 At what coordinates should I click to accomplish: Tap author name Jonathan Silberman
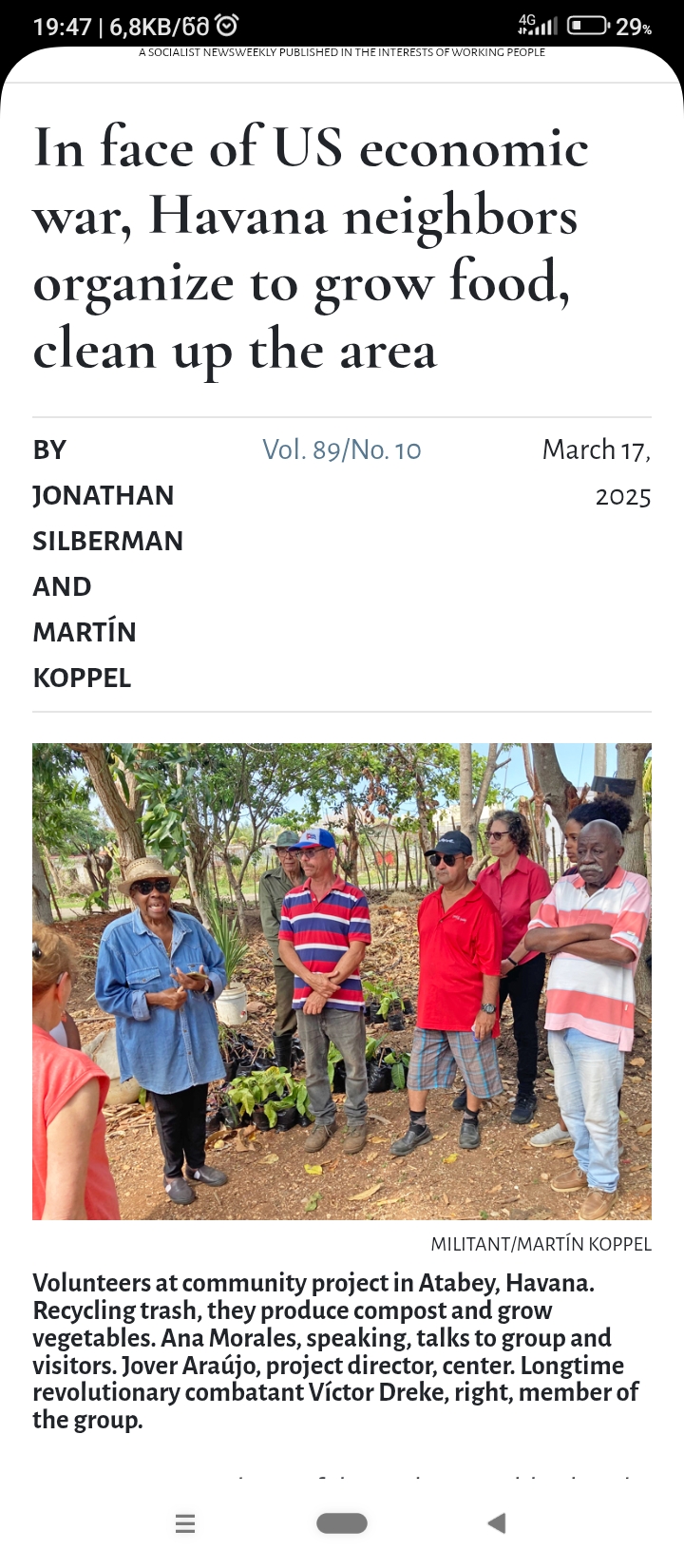point(107,518)
